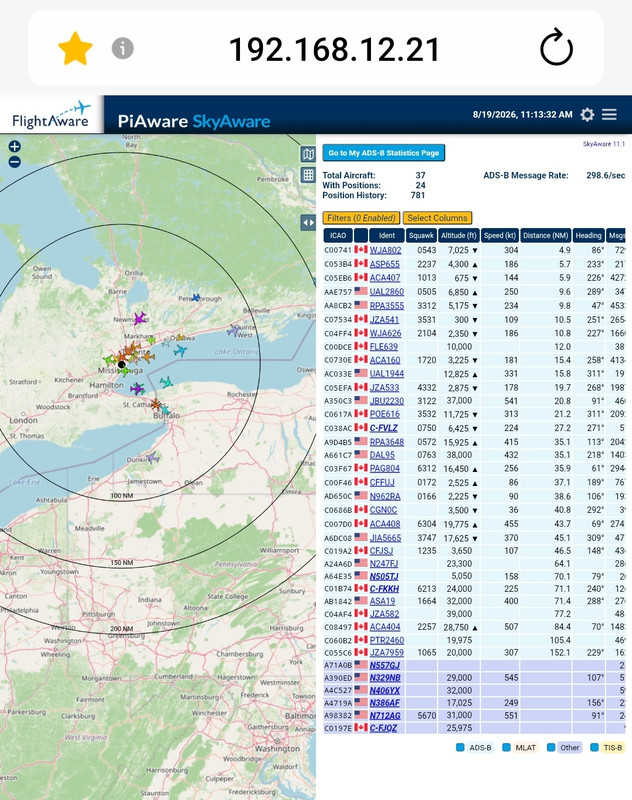
Task: Click the date and time display
Action: 522,114
